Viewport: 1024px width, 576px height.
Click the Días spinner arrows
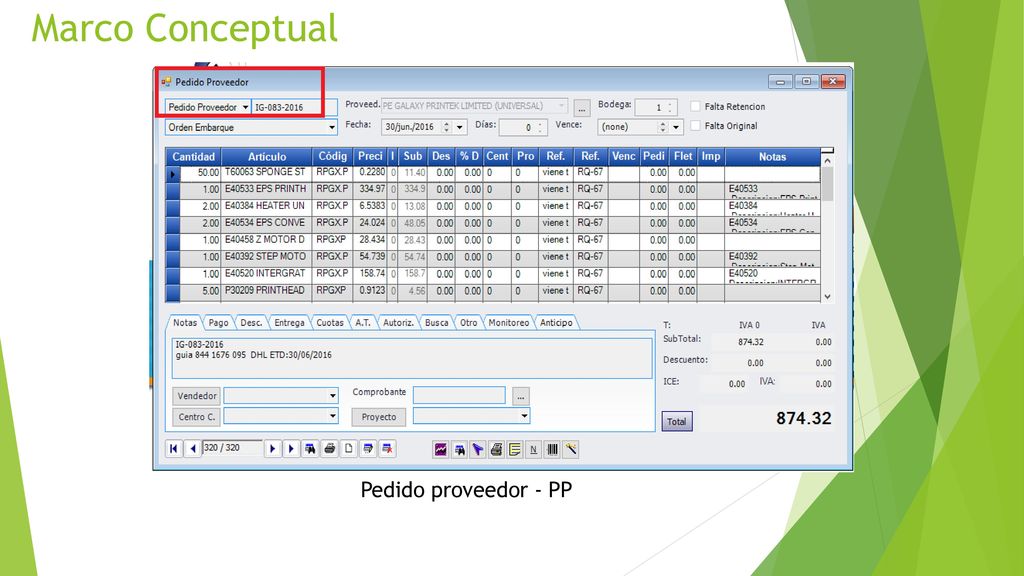tap(540, 127)
